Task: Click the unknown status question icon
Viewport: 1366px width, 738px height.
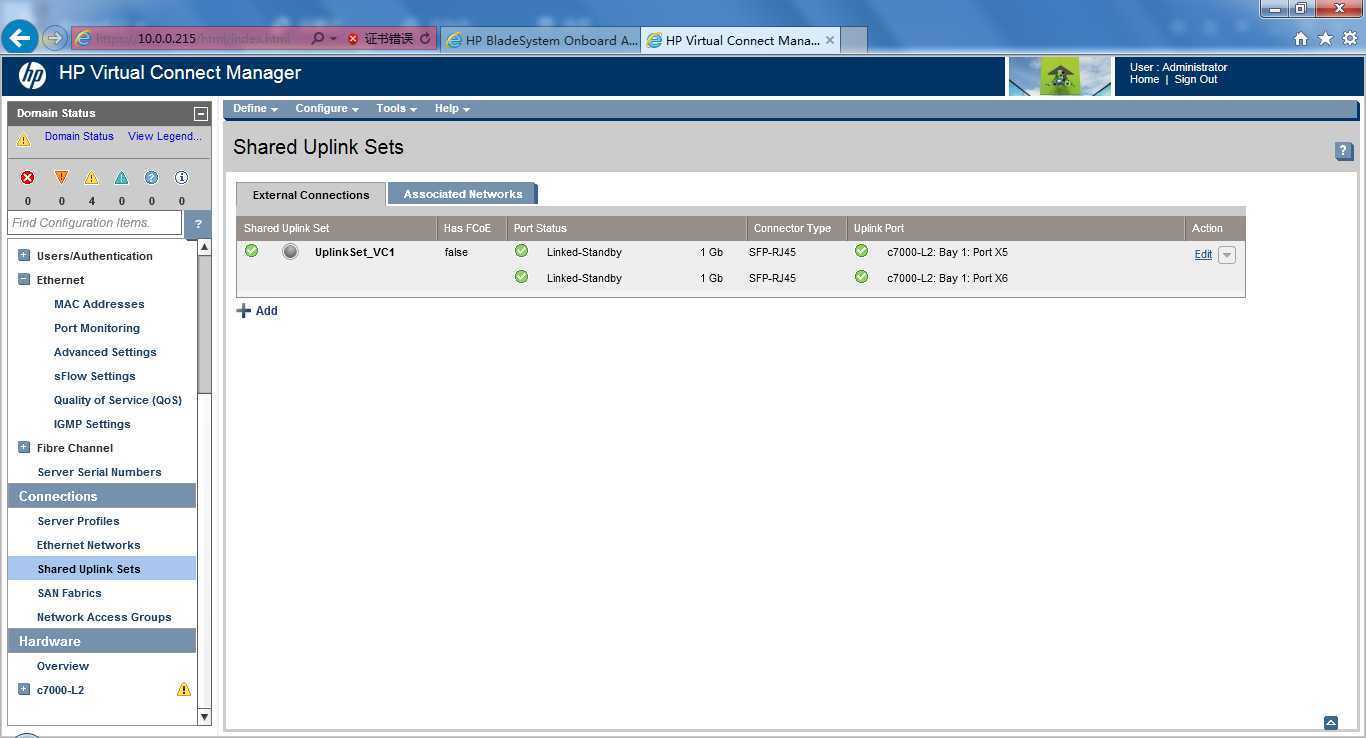Action: coord(151,178)
